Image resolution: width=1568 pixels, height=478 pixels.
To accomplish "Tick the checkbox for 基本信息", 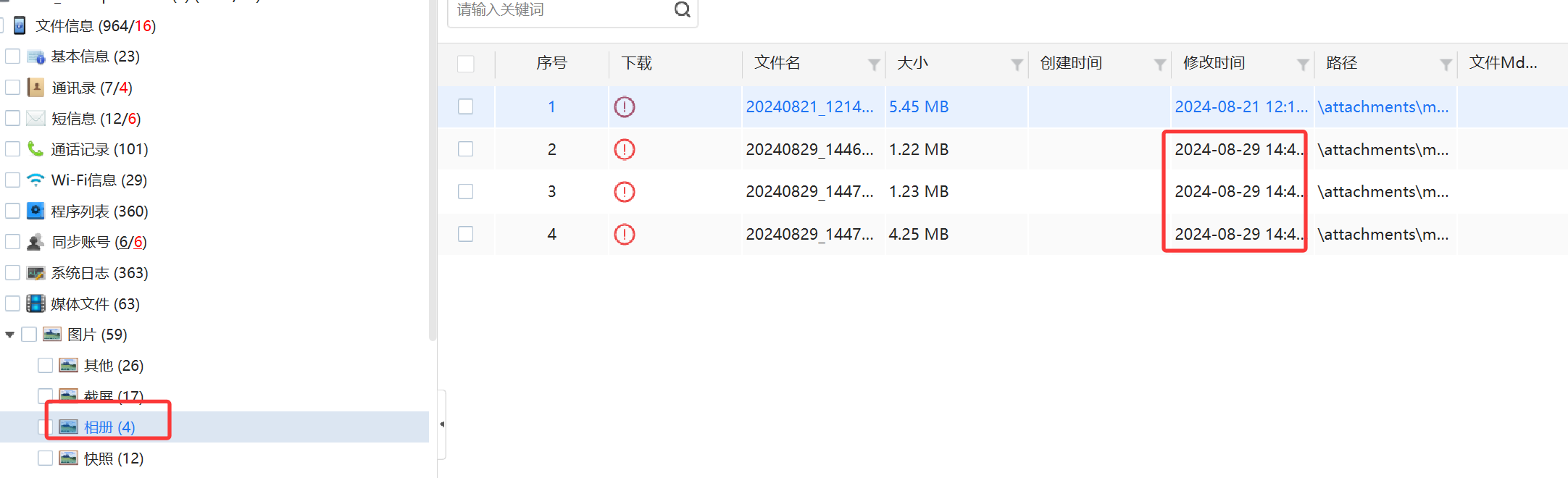I will coord(12,56).
